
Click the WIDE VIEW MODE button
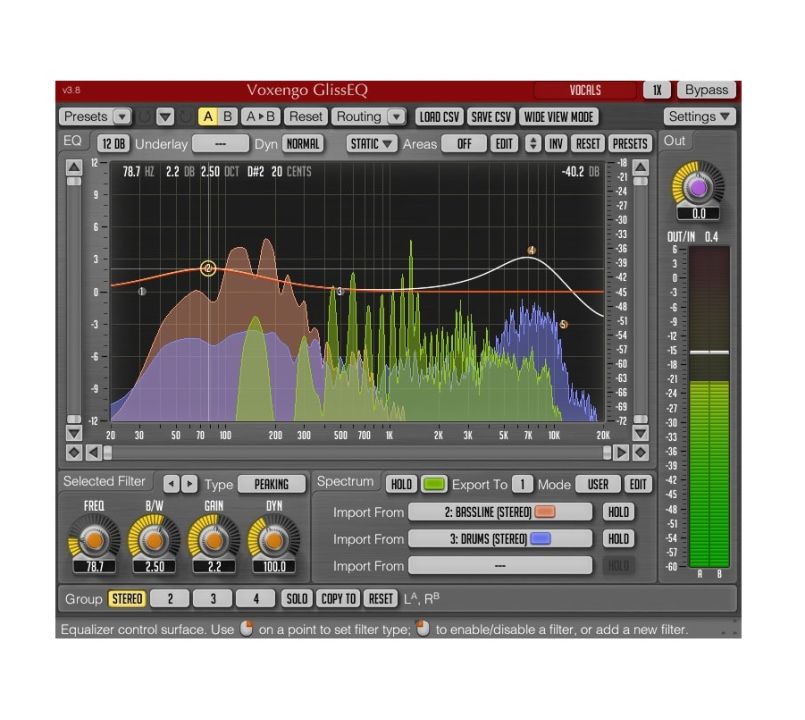click(558, 117)
